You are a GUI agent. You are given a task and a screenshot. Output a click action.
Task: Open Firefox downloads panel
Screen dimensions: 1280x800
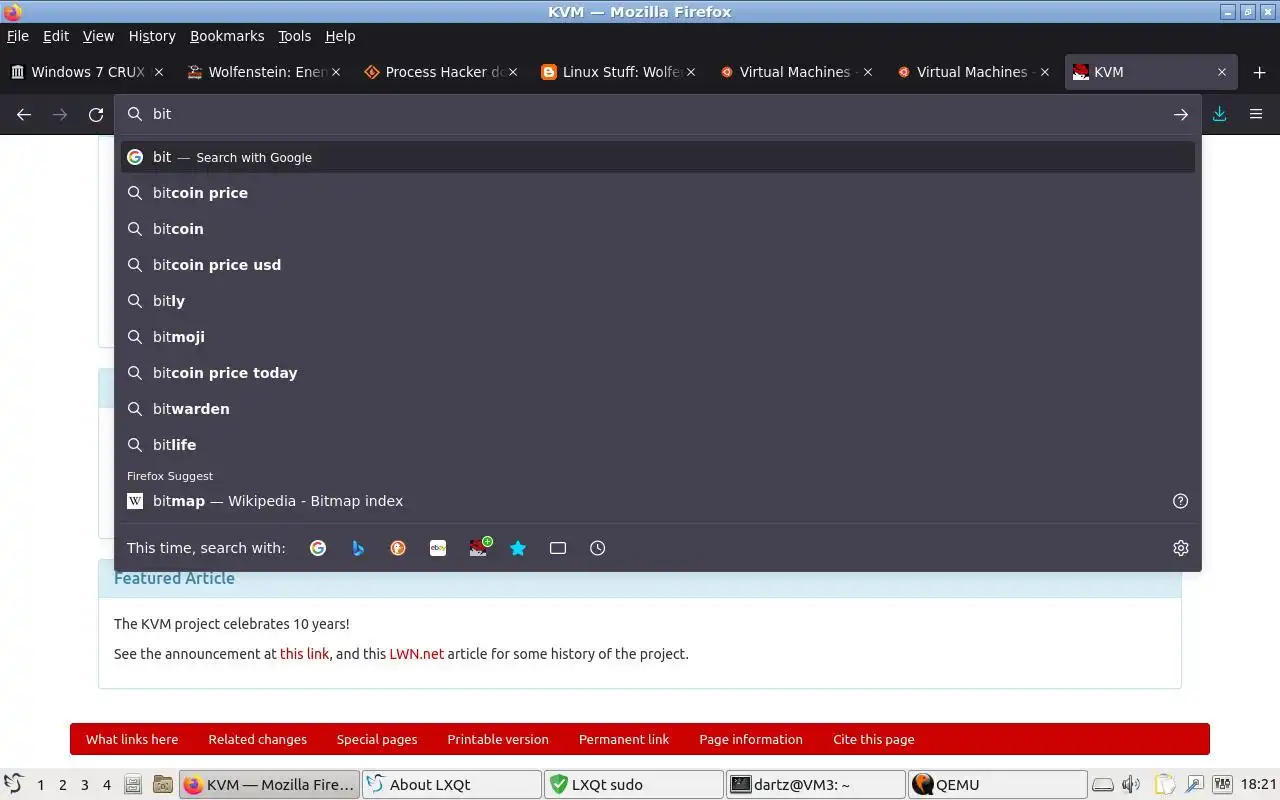pos(1219,114)
